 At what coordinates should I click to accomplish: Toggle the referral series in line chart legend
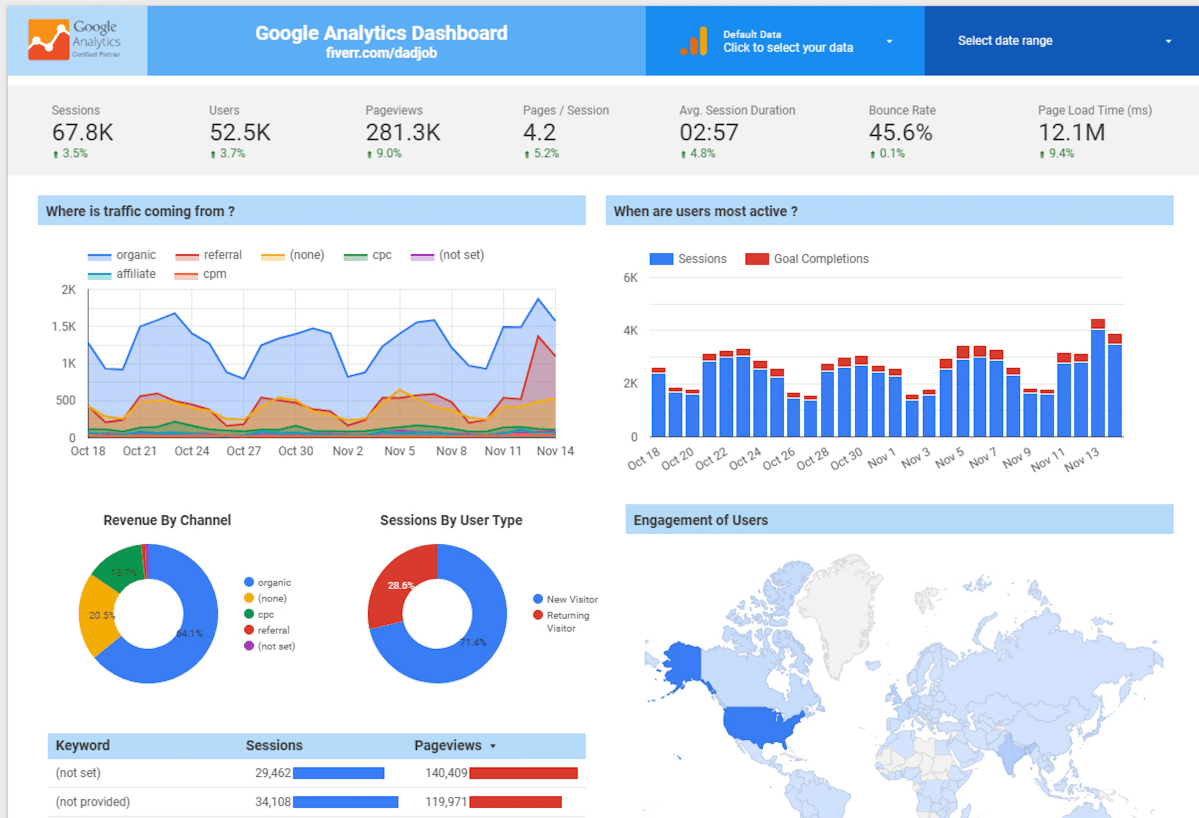pyautogui.click(x=187, y=256)
